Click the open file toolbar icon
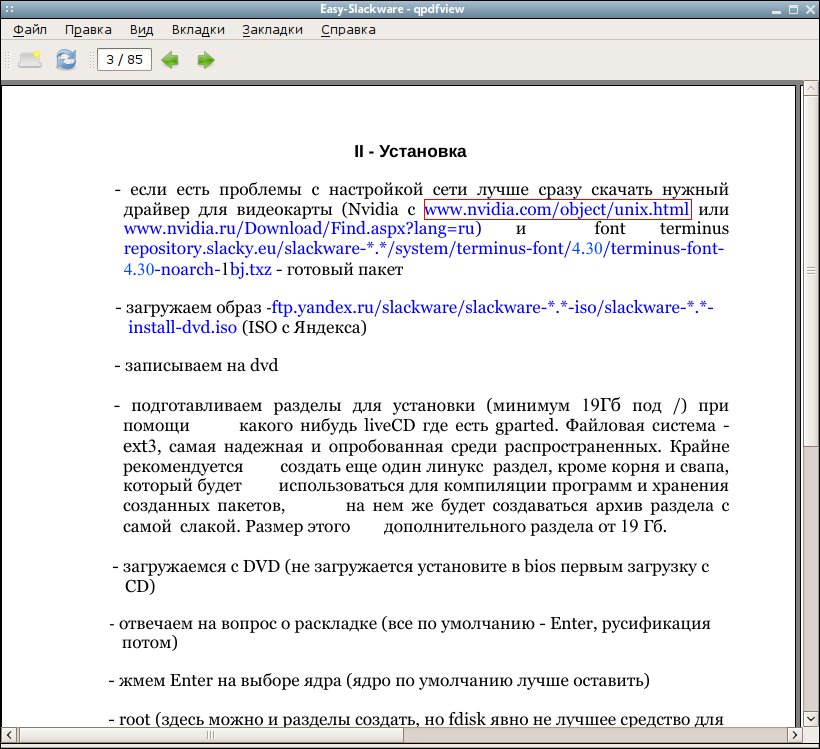This screenshot has width=820, height=749. point(30,59)
